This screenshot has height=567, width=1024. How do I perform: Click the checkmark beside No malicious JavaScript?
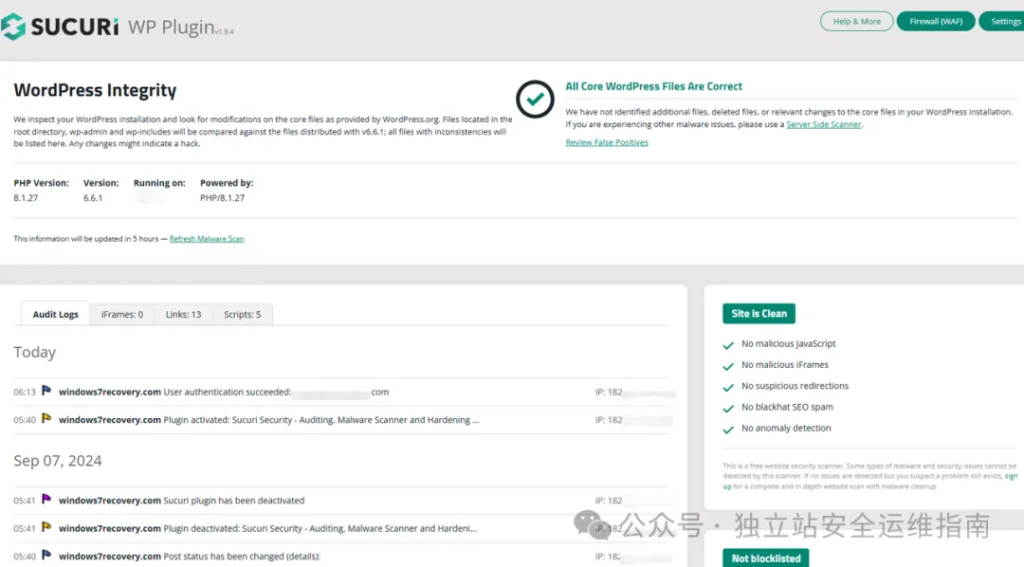coord(728,345)
